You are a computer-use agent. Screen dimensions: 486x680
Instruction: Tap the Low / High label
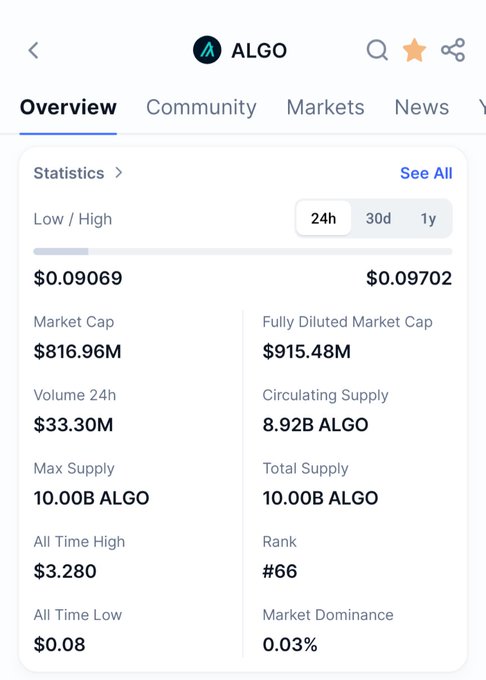point(73,219)
